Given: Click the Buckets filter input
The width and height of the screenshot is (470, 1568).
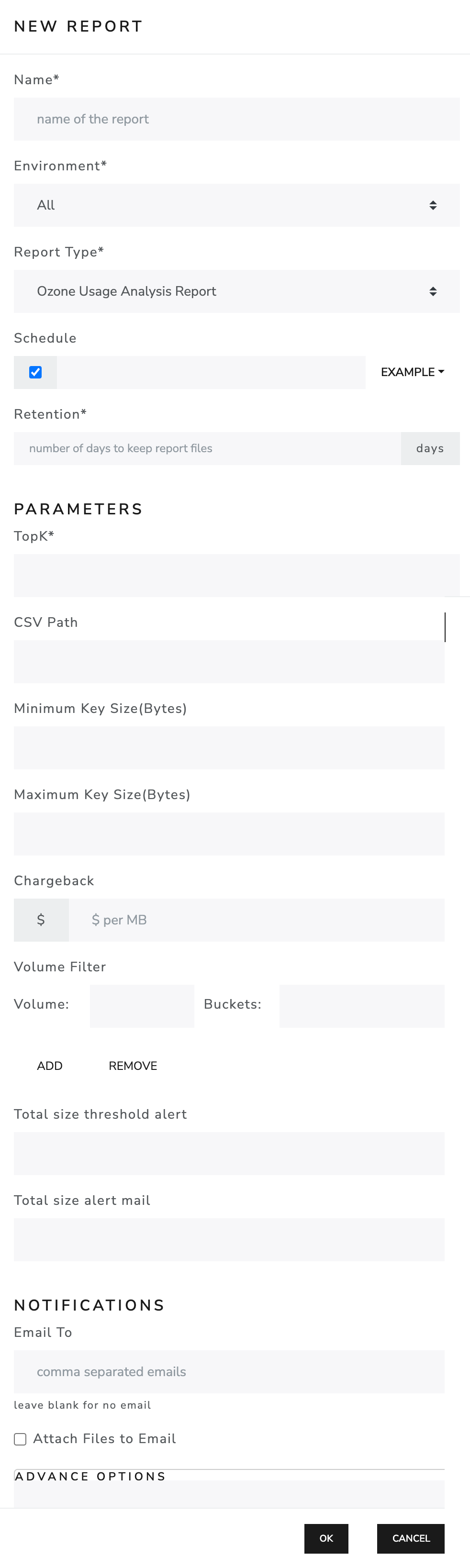Looking at the screenshot, I should [362, 1006].
